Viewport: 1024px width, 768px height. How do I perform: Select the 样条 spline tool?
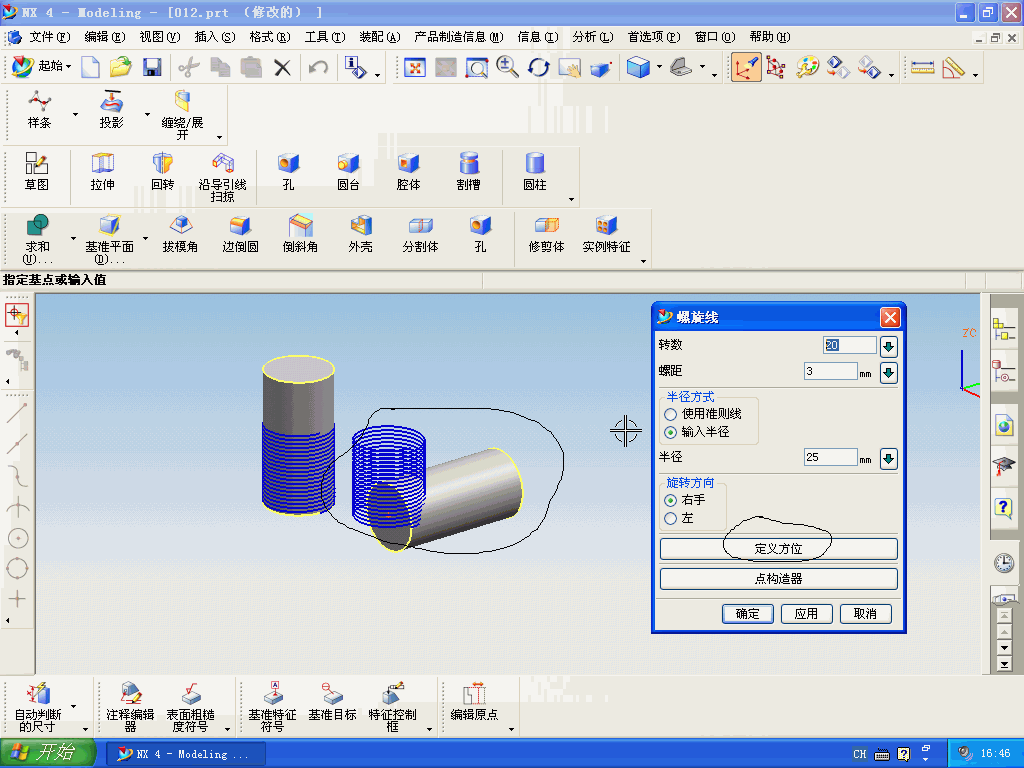pos(39,110)
